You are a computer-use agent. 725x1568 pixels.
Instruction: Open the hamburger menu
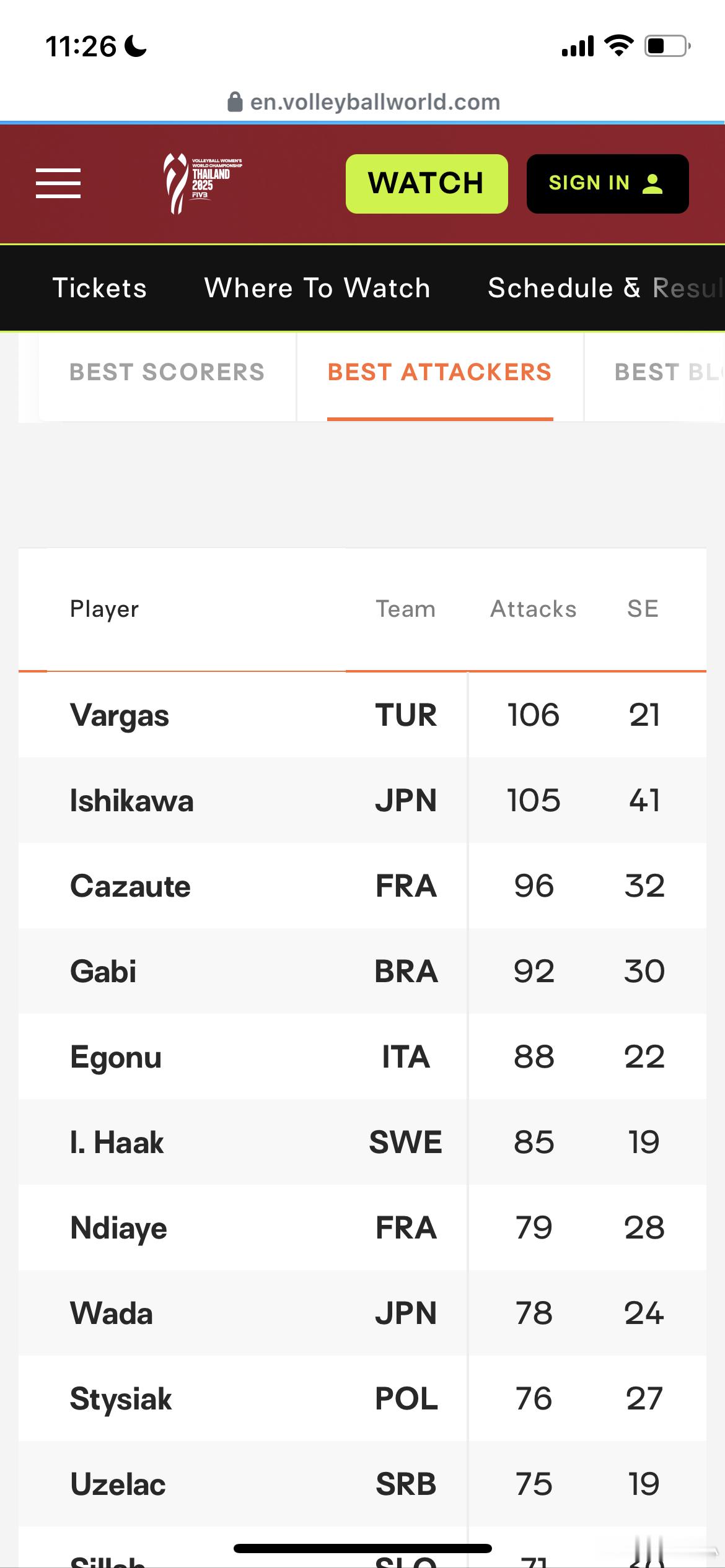click(x=58, y=183)
